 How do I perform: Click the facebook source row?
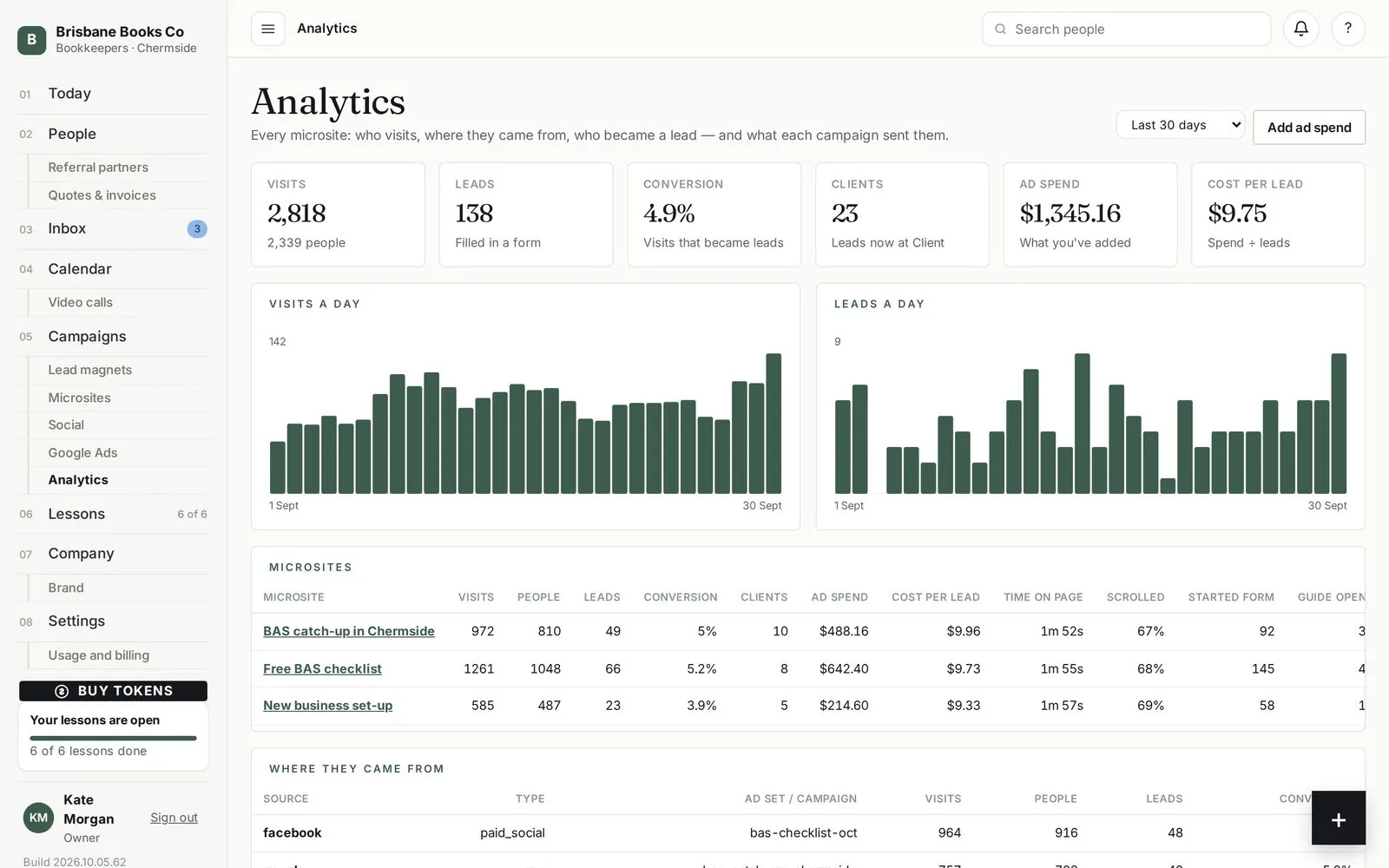(808, 833)
